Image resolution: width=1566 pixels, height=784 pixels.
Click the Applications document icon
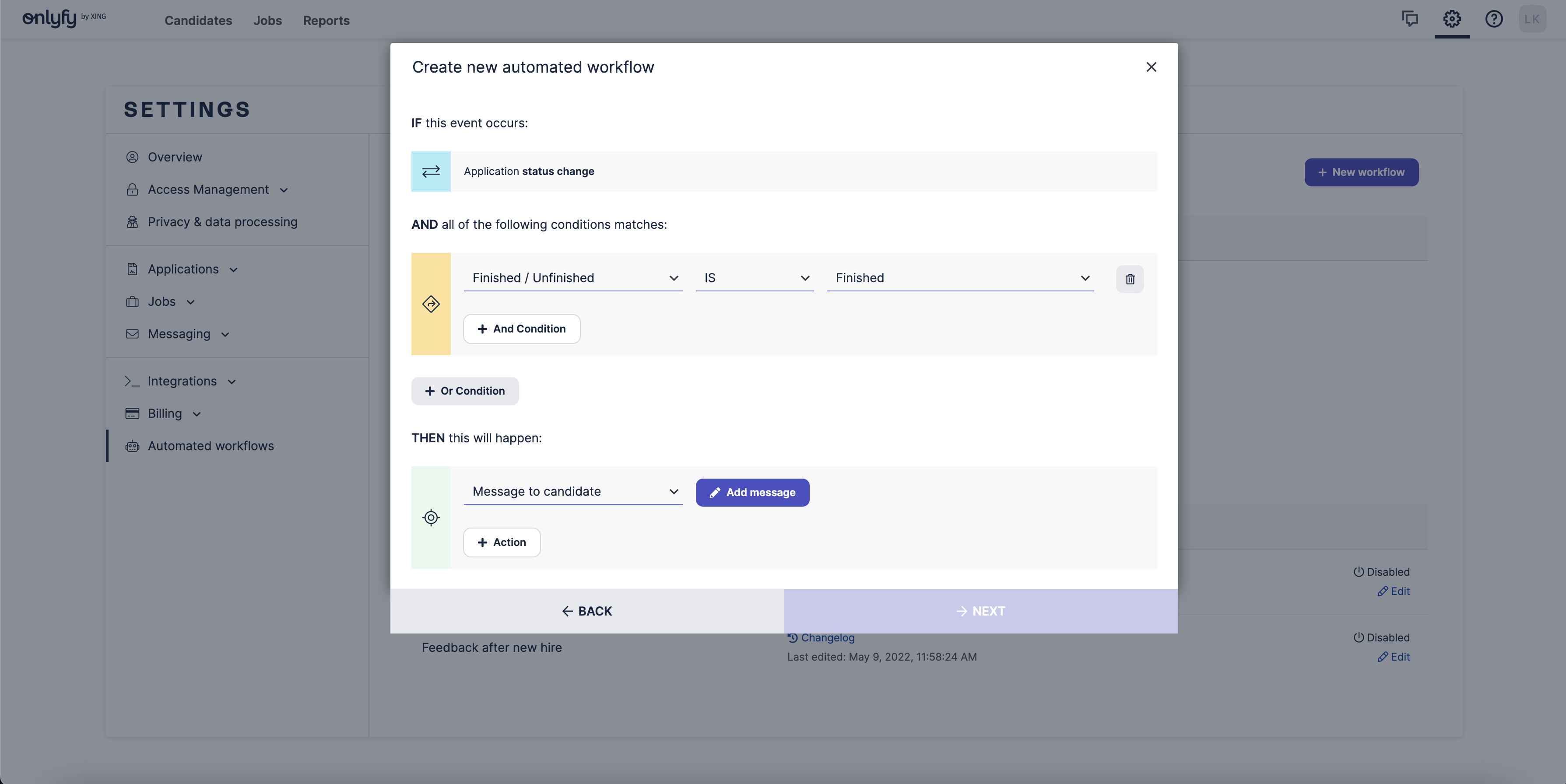point(132,269)
